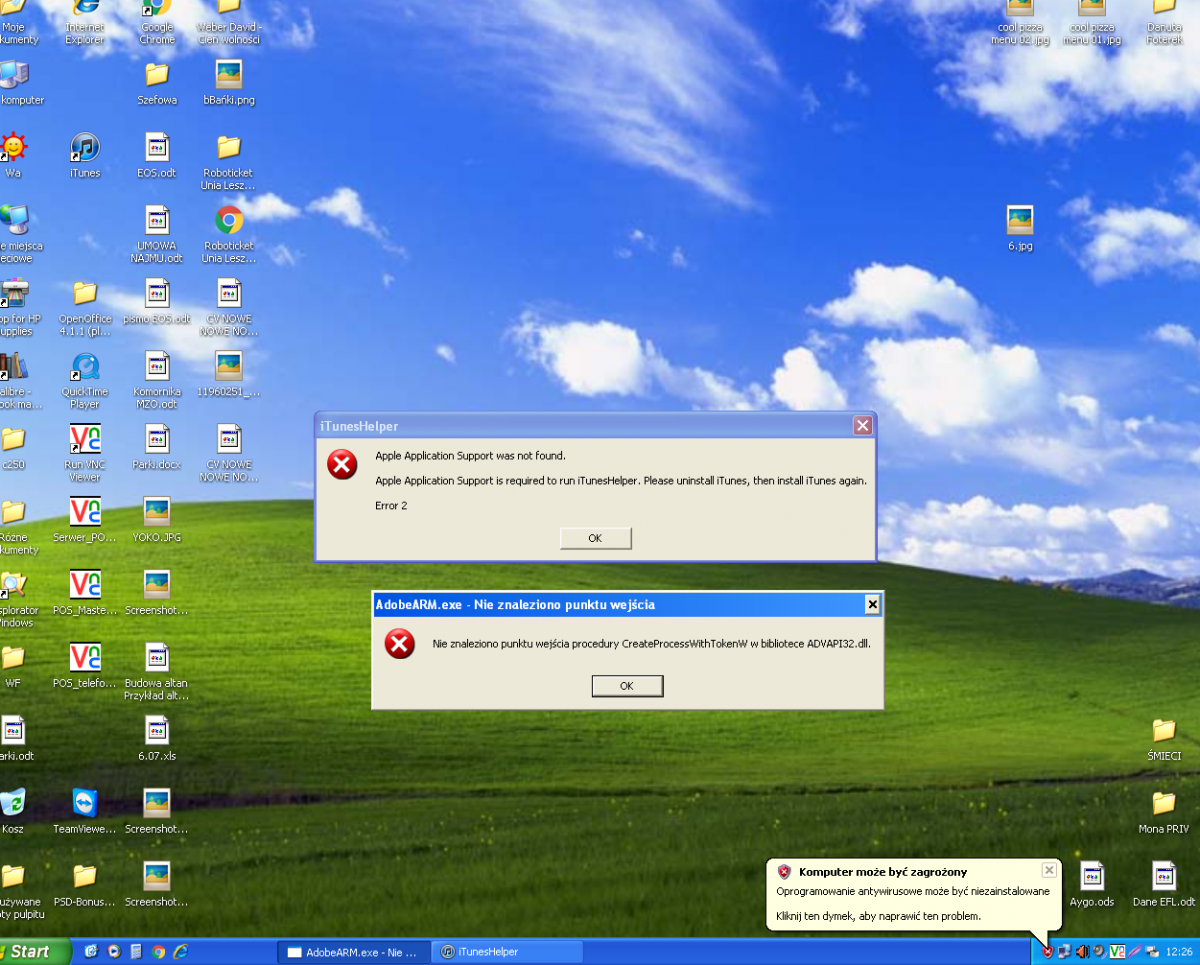Select the Weber David folder icon
Viewport: 1200px width, 965px height.
tap(229, 23)
